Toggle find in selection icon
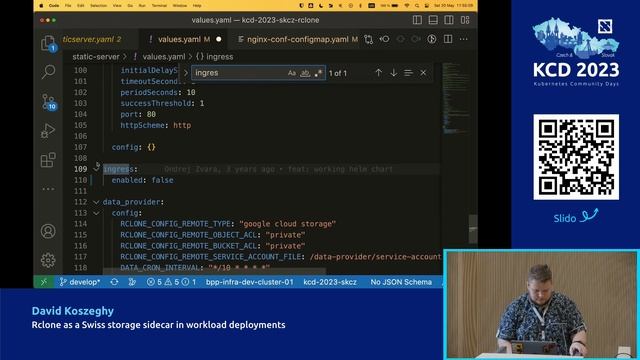This screenshot has height=360, width=640. pos(408,73)
